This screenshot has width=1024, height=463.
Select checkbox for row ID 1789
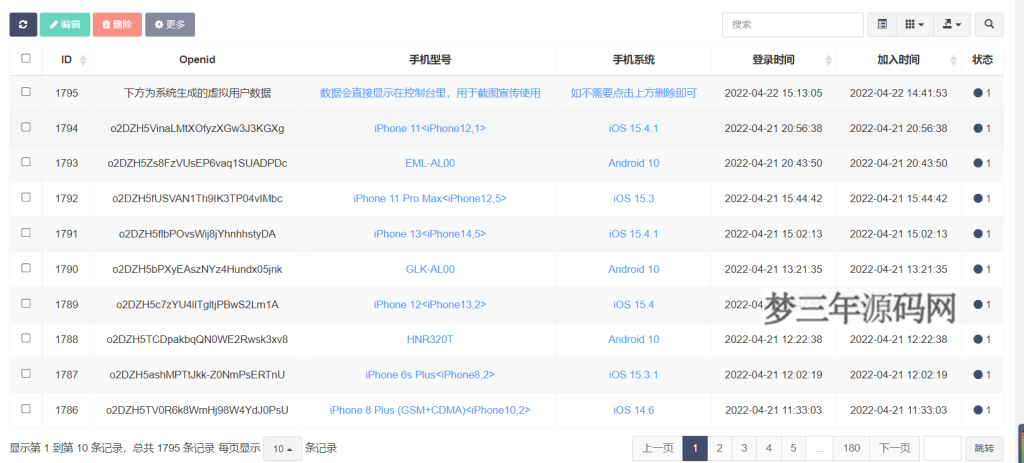pos(26,302)
